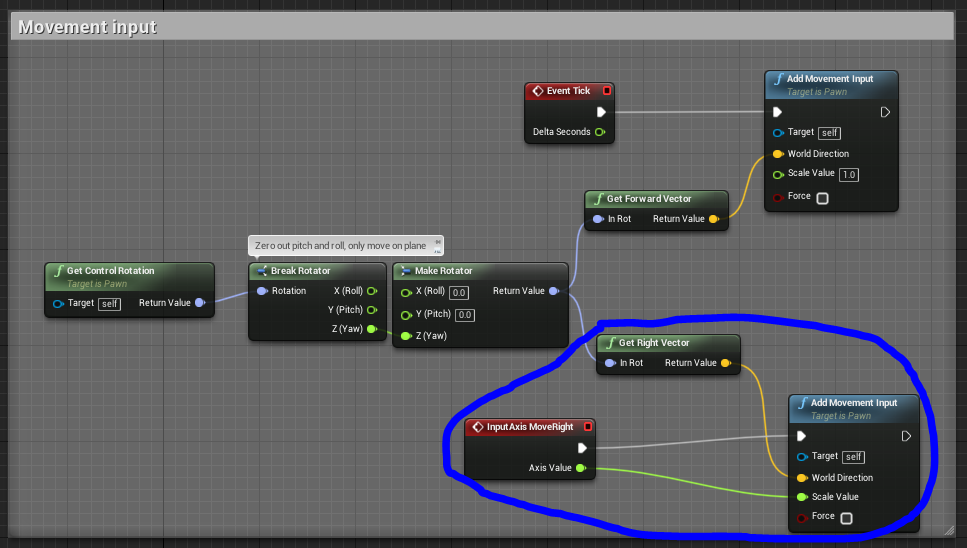Click the Y (Pitch) 0.0 value field
The width and height of the screenshot is (967, 548).
pos(464,315)
